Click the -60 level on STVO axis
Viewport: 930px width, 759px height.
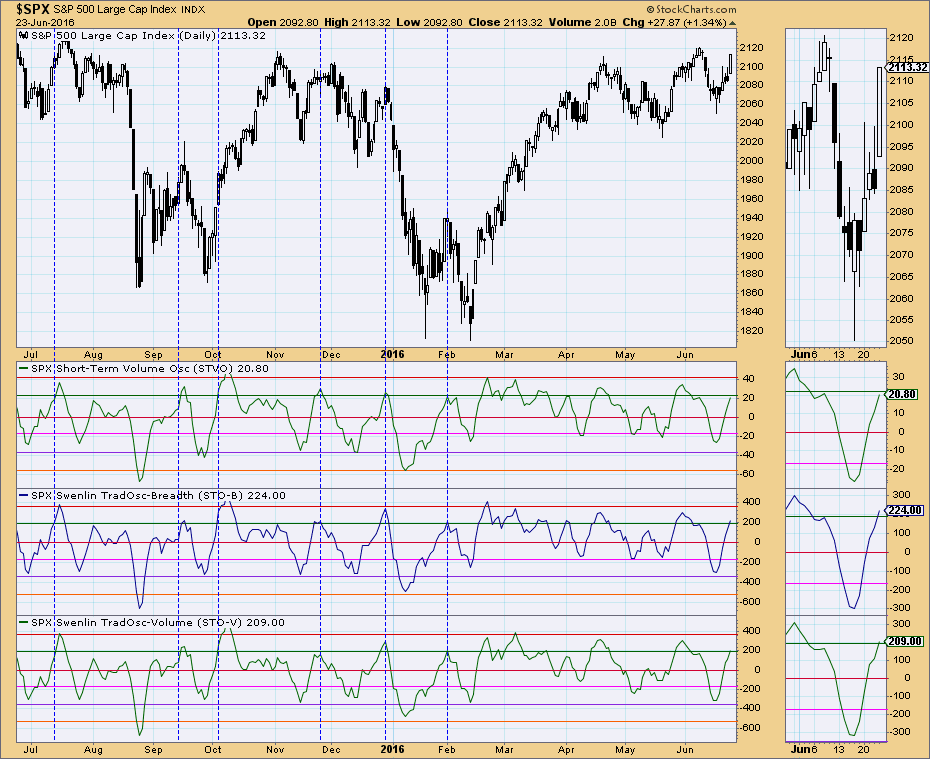click(747, 473)
